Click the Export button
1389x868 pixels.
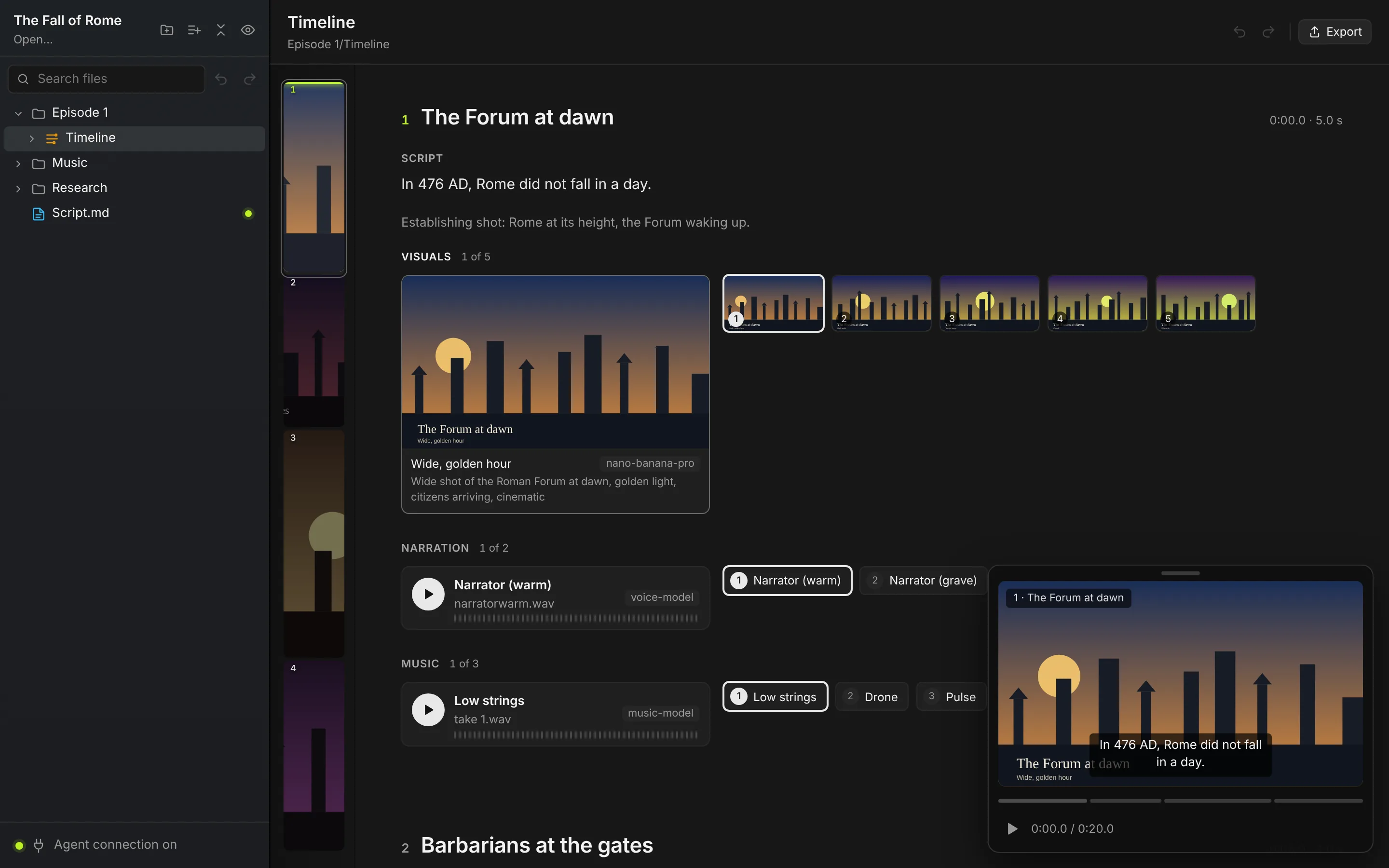point(1335,31)
